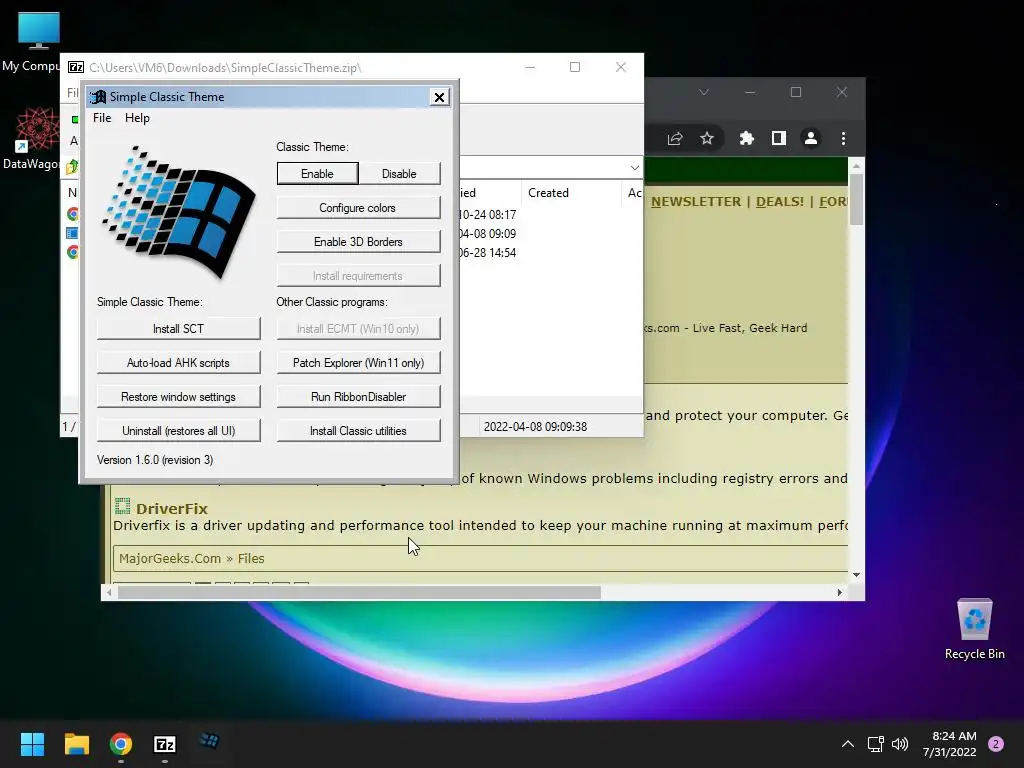Click Chrome tab search chevron

click(x=703, y=92)
